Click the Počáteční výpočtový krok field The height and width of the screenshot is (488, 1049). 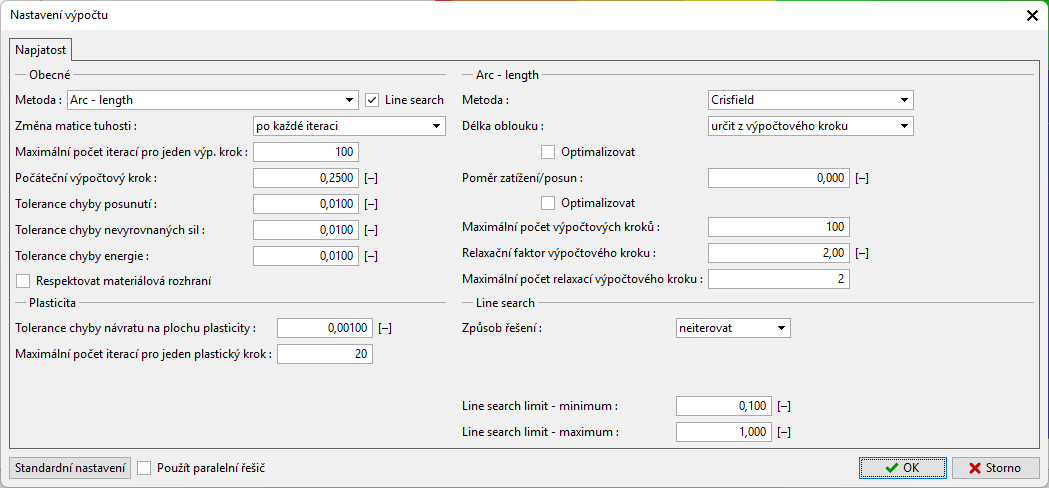[305, 178]
